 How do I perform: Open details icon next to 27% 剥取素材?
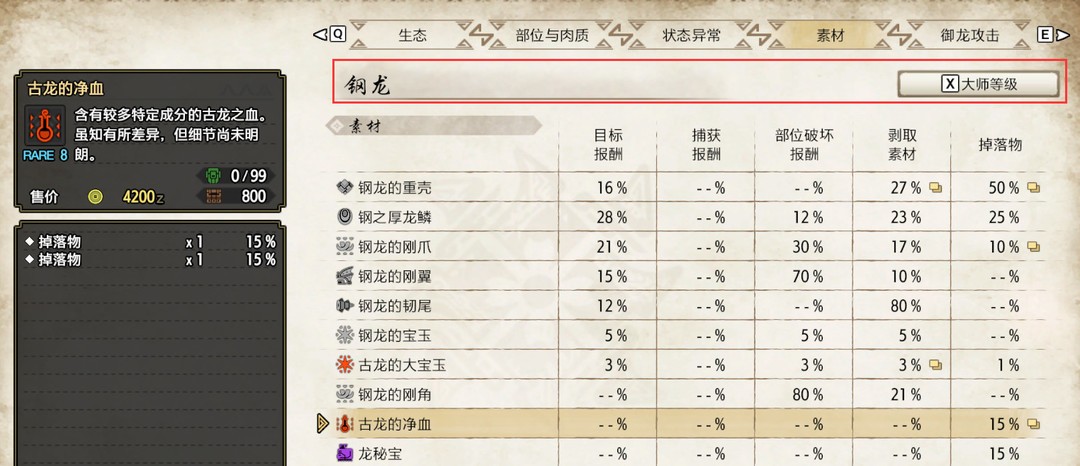(935, 187)
